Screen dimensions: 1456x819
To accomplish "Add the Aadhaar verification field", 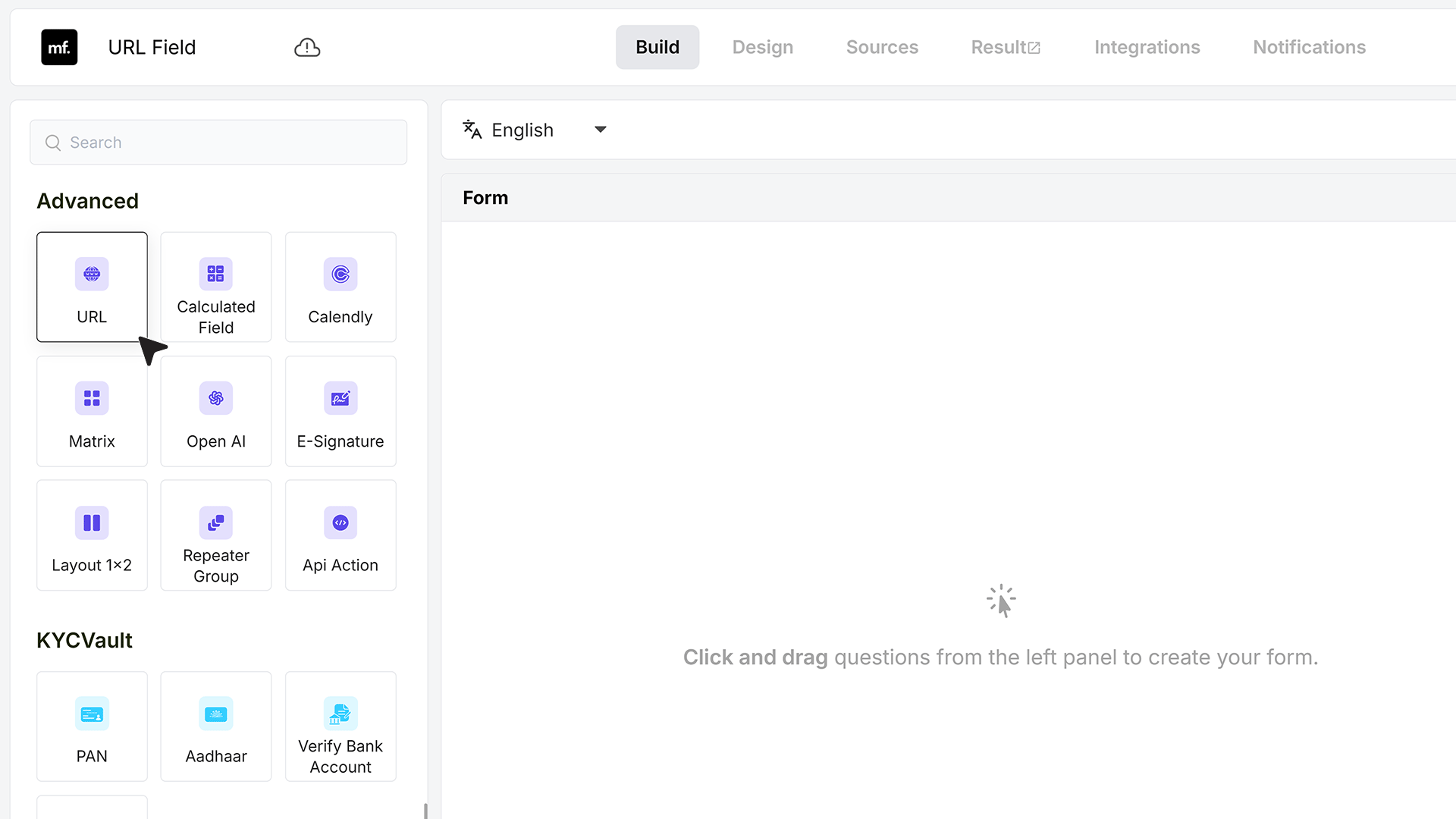I will [x=216, y=726].
